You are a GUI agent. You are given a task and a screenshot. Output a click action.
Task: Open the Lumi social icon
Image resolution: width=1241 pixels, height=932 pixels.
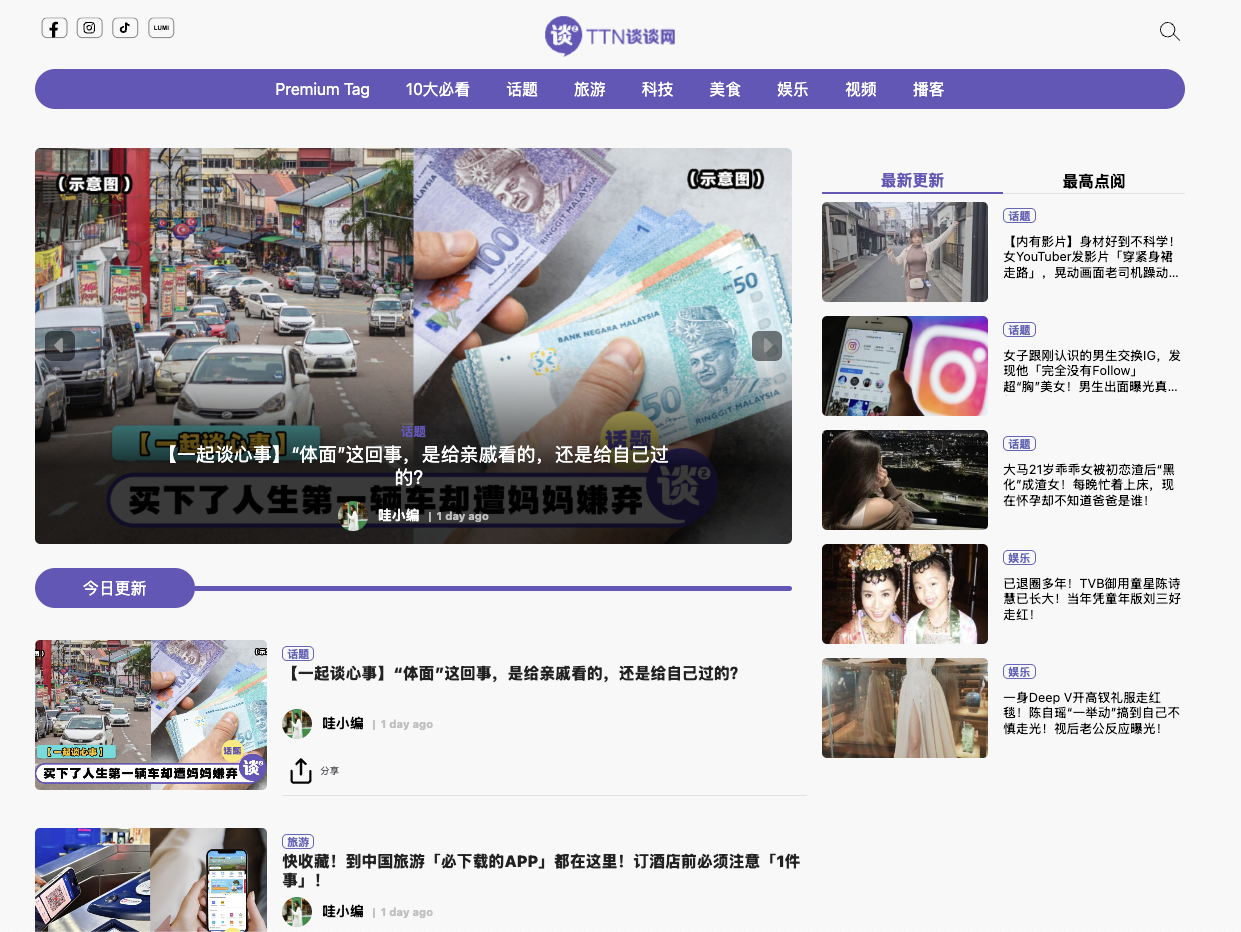(161, 28)
